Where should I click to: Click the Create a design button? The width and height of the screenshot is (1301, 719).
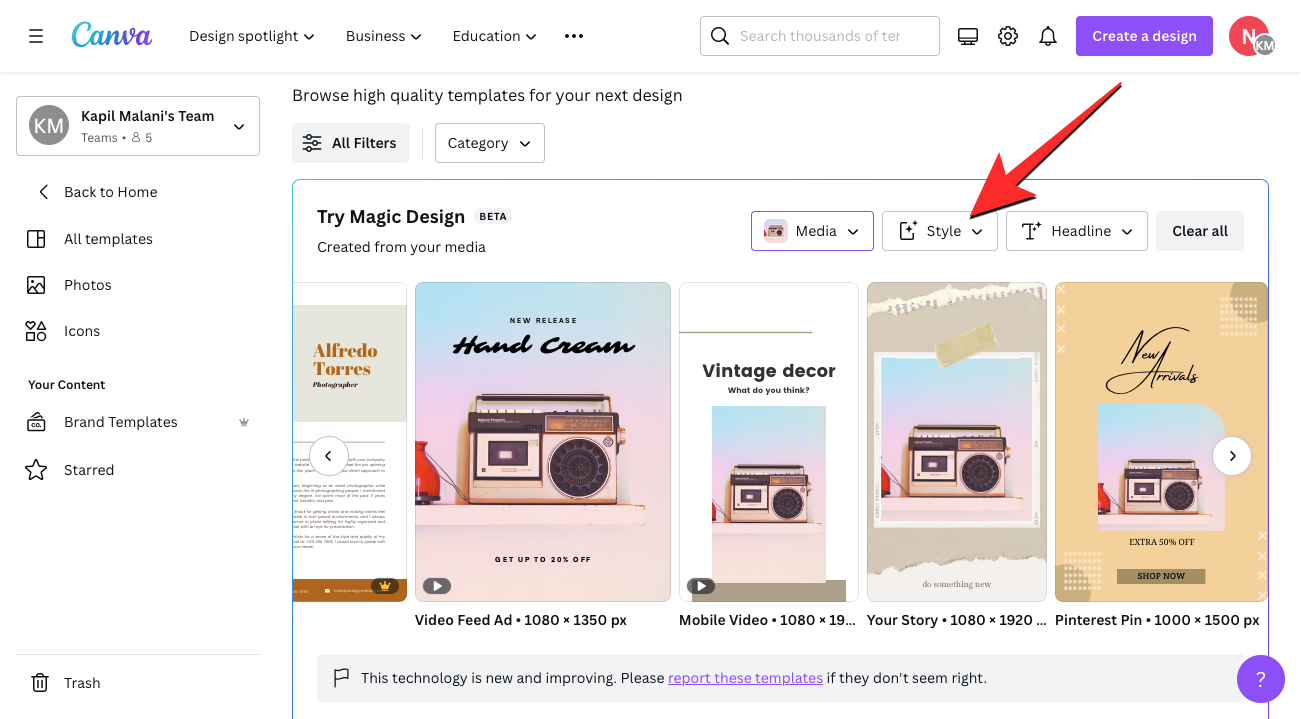(x=1144, y=36)
